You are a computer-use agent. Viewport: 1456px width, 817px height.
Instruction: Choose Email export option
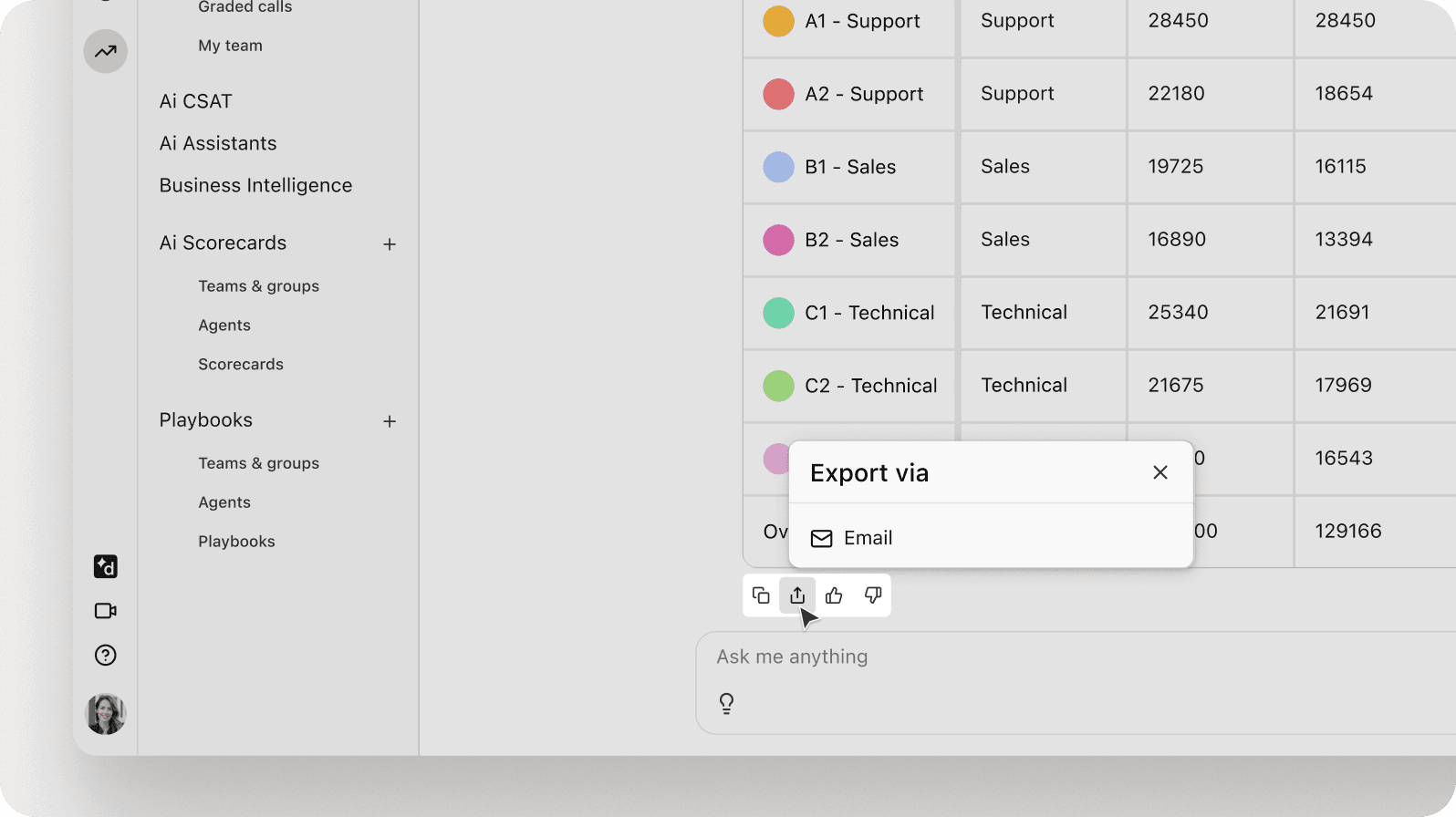coord(867,538)
